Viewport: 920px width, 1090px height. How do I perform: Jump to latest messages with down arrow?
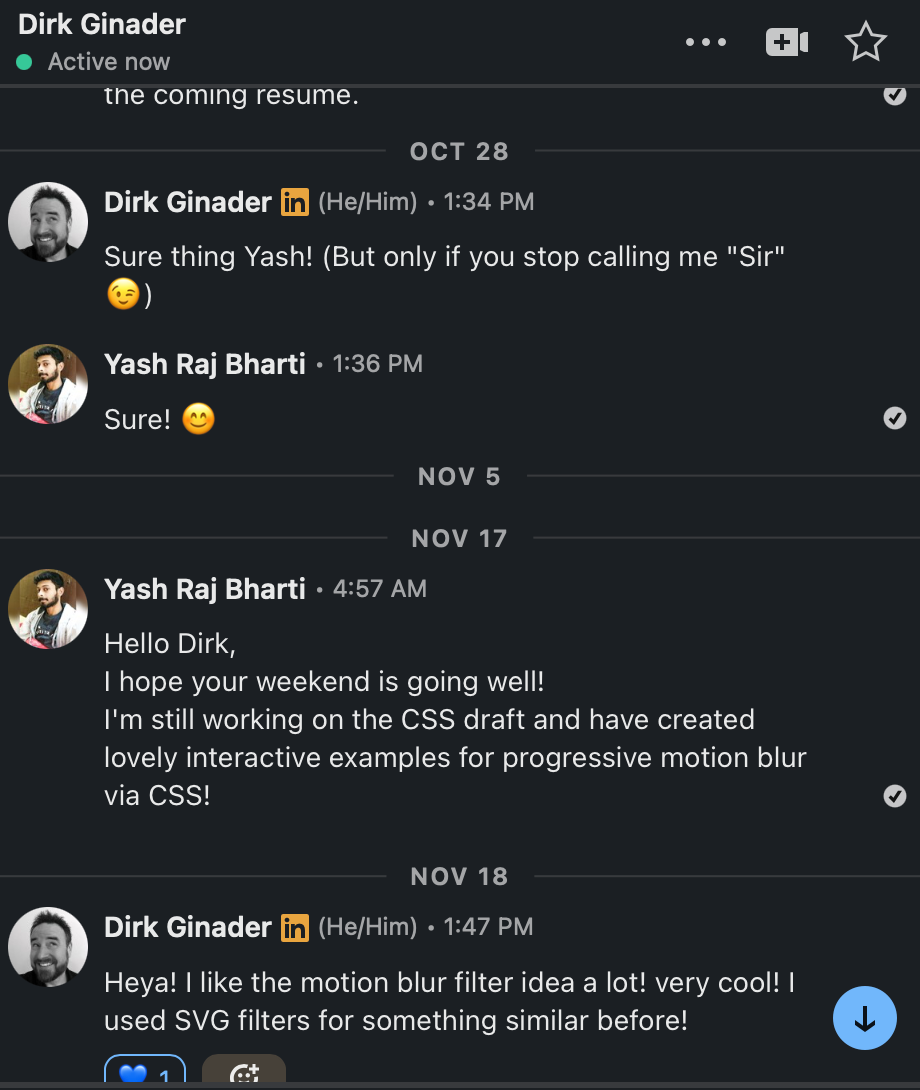[x=864, y=1018]
